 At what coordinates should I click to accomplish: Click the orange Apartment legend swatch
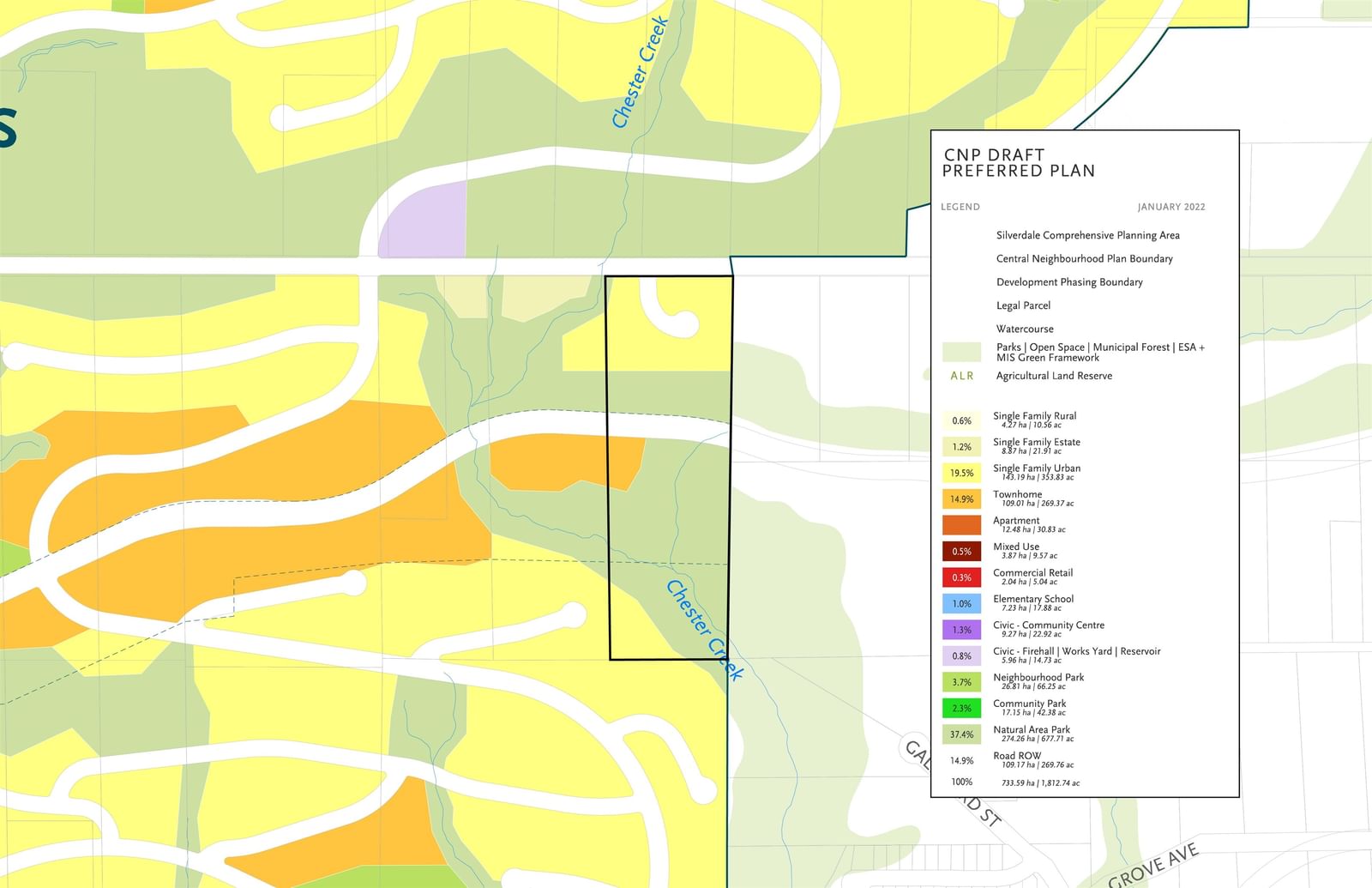(x=961, y=525)
